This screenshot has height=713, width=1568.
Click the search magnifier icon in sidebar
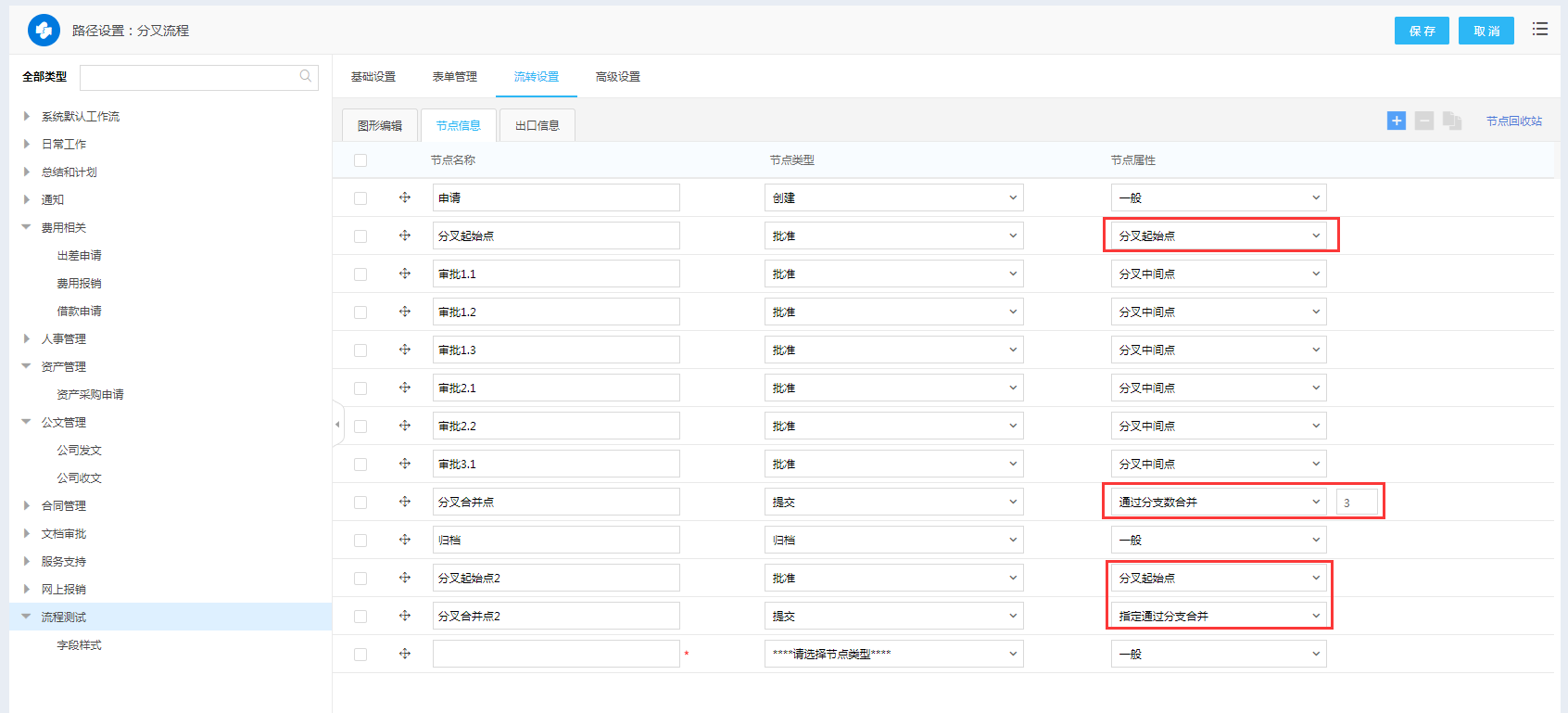click(306, 77)
